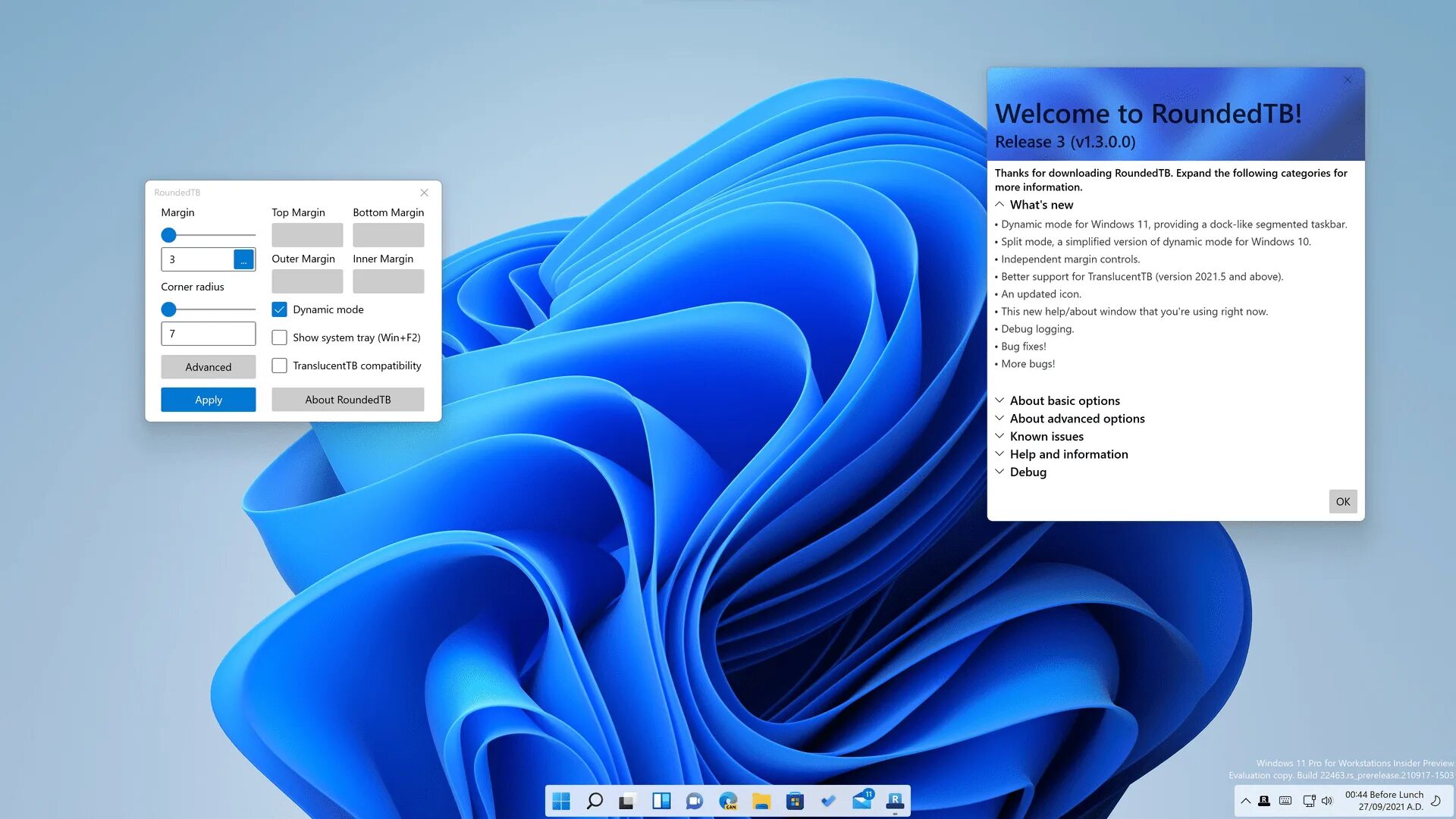Open Windows Search from the taskbar
The width and height of the screenshot is (1456, 819).
[595, 801]
